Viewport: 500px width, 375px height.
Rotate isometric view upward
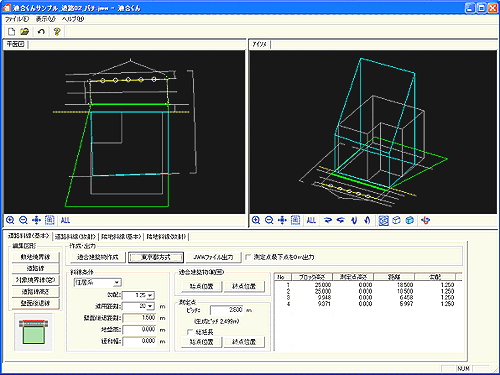[x=367, y=220]
